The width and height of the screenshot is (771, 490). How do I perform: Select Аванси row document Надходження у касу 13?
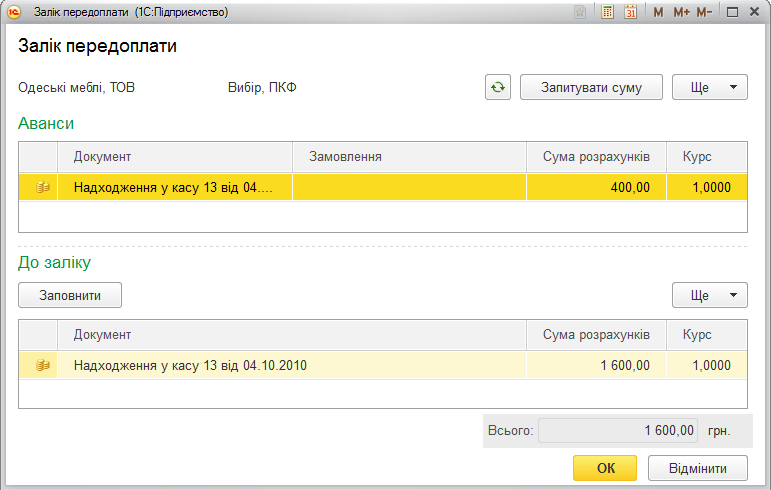coord(175,187)
